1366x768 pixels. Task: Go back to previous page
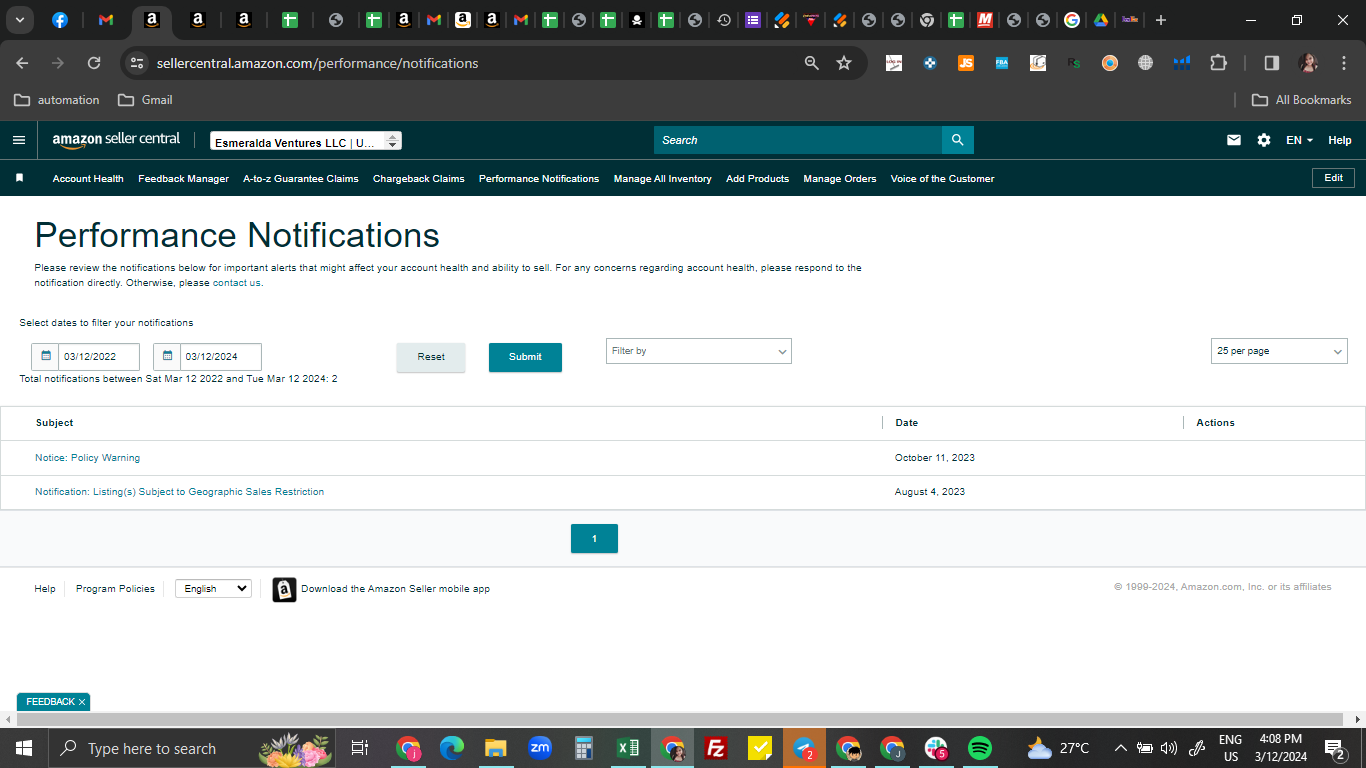click(x=22, y=63)
